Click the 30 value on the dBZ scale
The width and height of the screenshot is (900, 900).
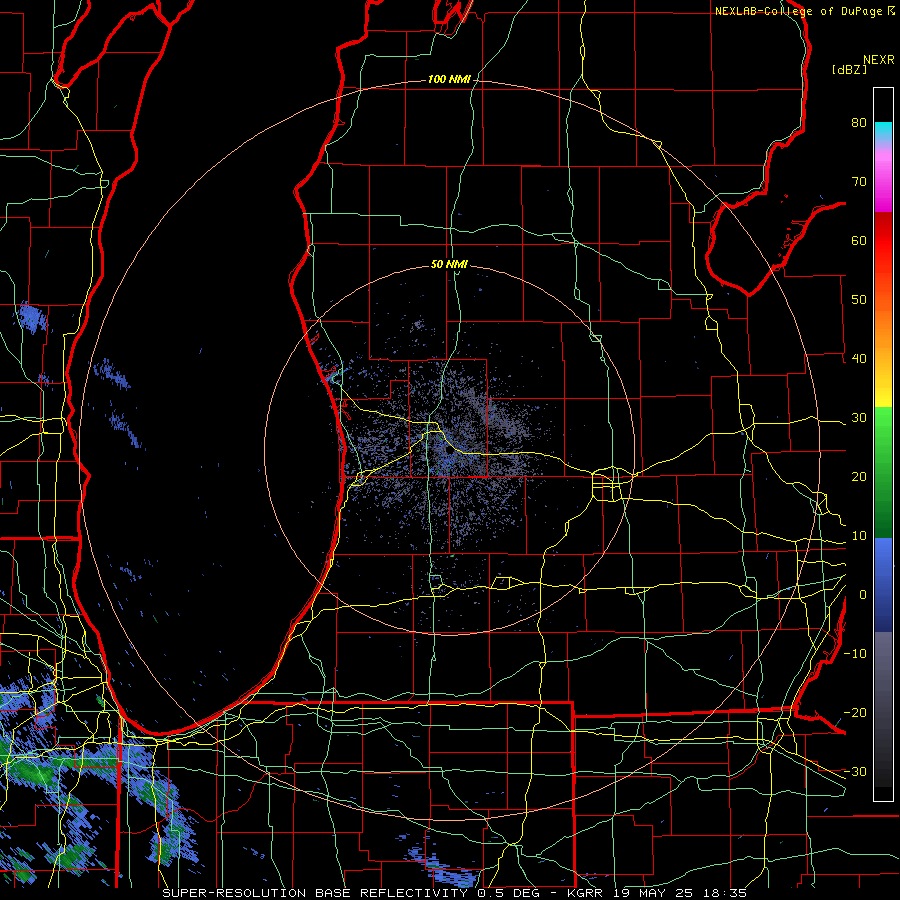pyautogui.click(x=859, y=418)
